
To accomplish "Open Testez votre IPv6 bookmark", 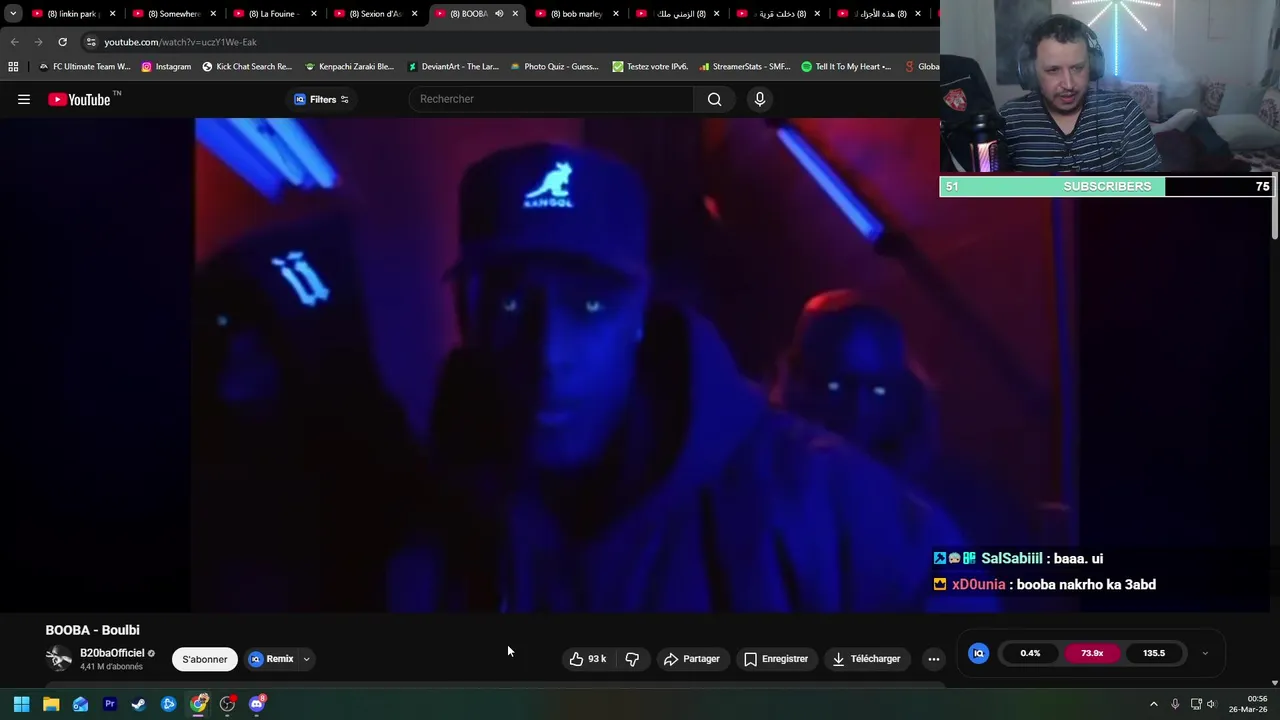I will (650, 67).
